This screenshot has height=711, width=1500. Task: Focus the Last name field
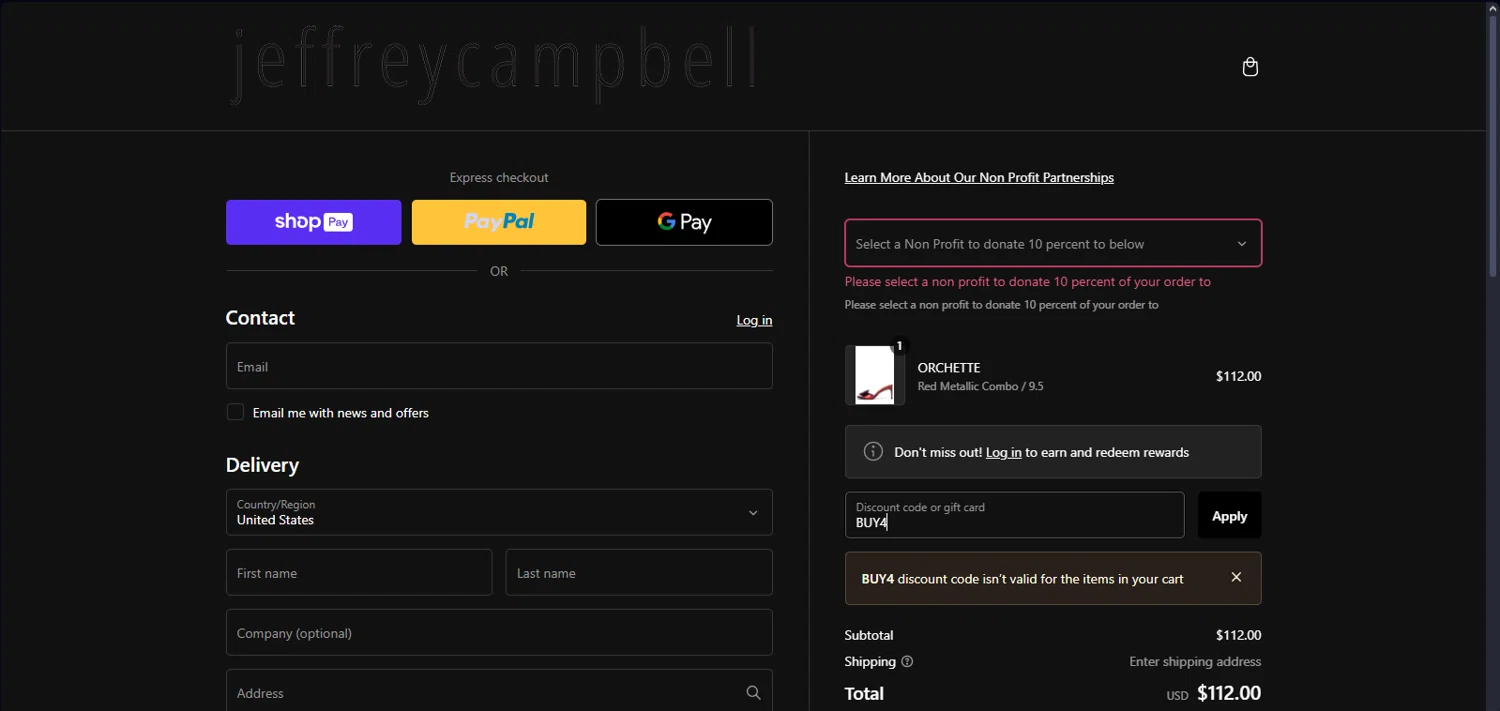(639, 572)
